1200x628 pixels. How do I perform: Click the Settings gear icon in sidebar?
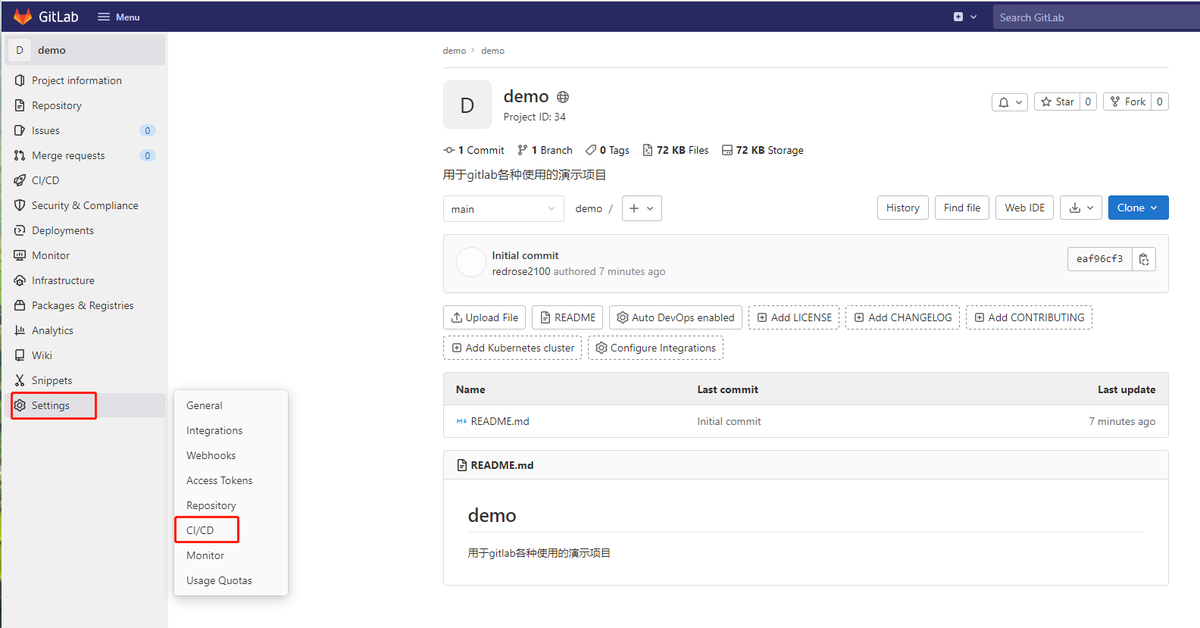pyautogui.click(x=20, y=405)
